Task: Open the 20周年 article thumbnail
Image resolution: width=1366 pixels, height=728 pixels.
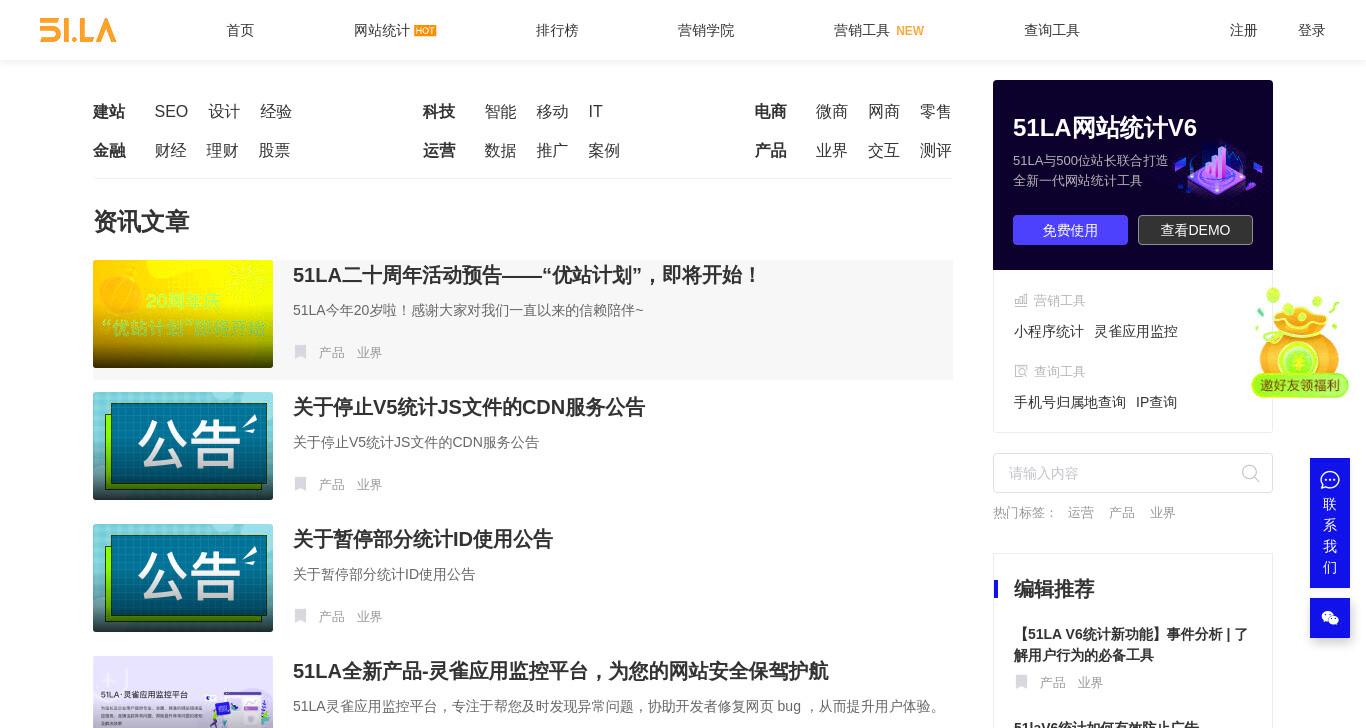Action: 183,314
